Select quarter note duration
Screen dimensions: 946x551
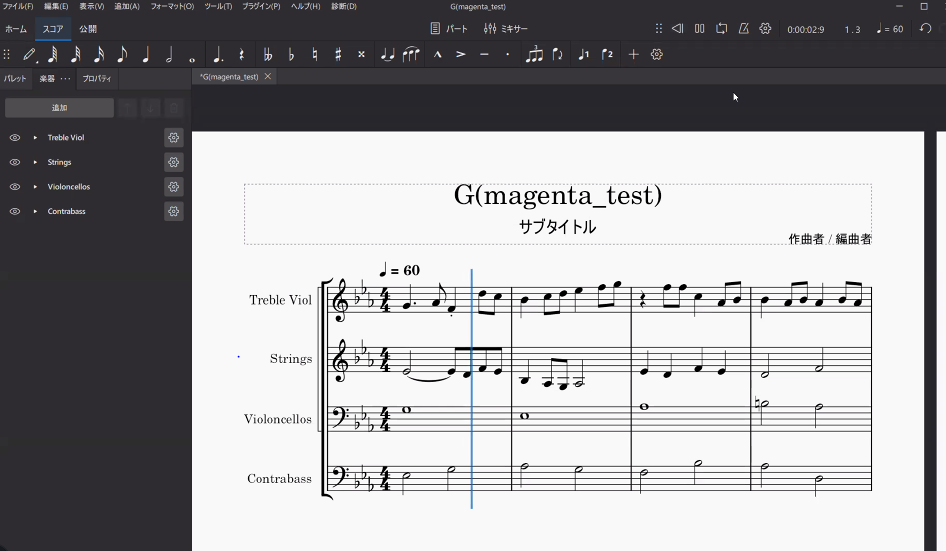(x=145, y=55)
